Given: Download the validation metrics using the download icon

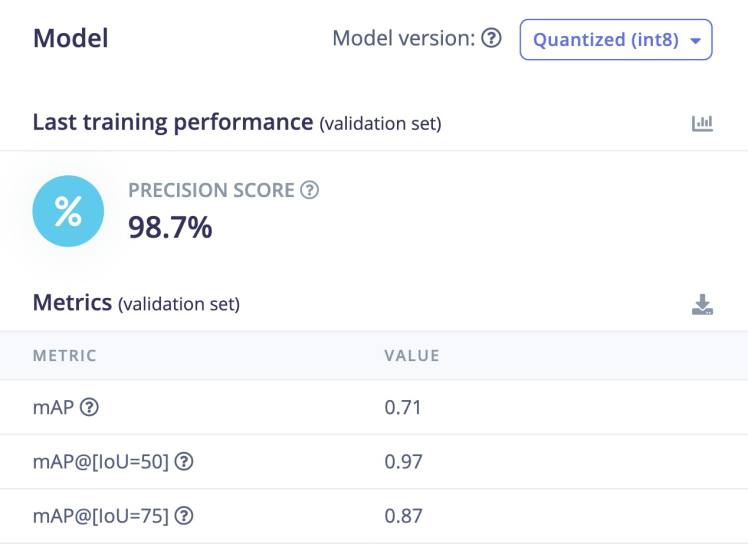Looking at the screenshot, I should (x=702, y=304).
